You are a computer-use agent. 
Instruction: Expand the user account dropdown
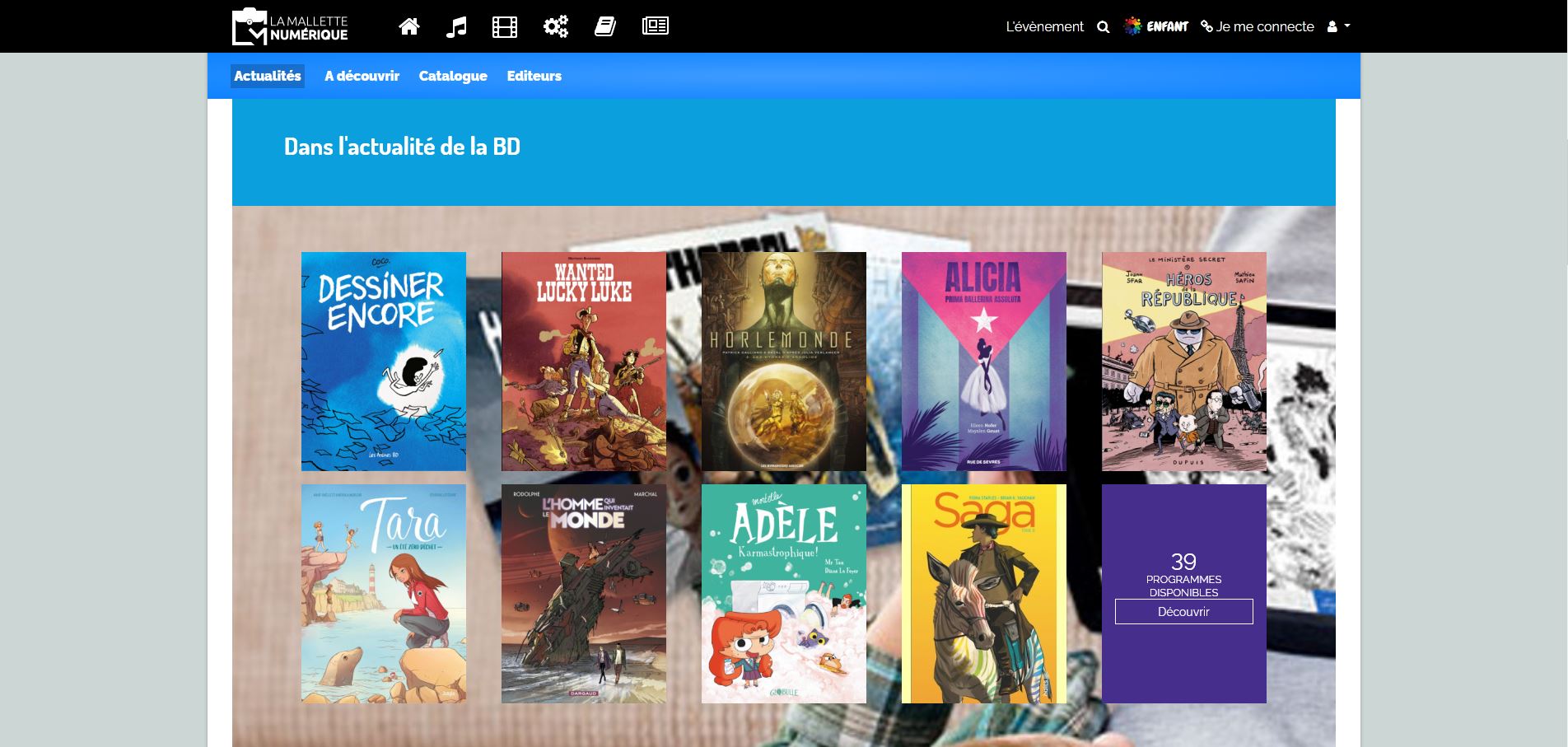(x=1338, y=26)
